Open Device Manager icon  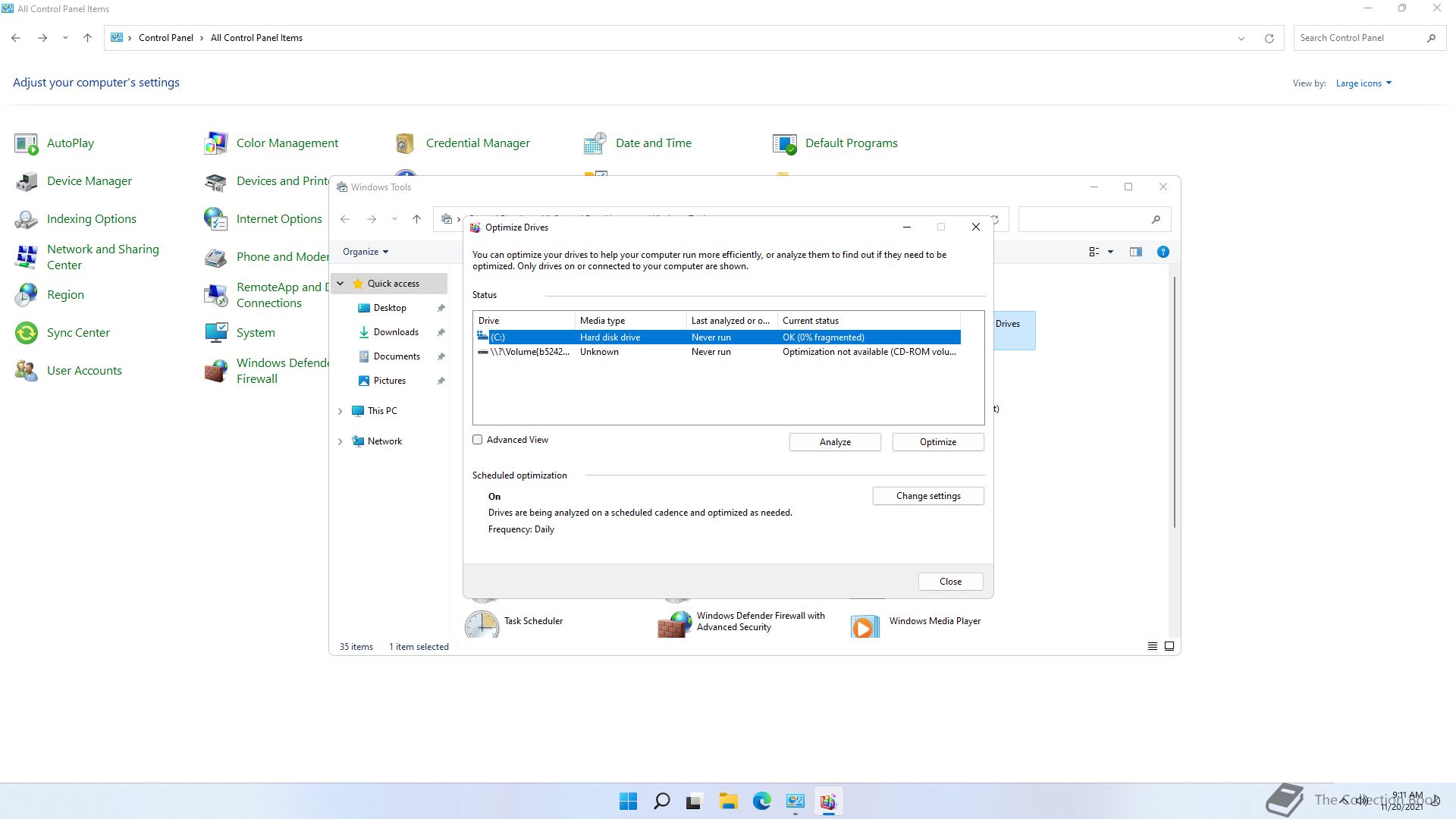[x=27, y=181]
